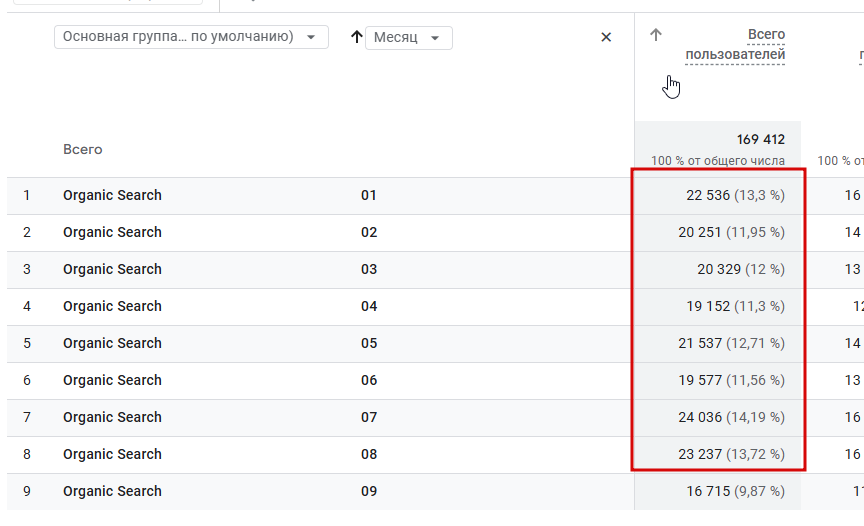864x526 pixels.
Task: Select Organic Search in row 1
Action: pyautogui.click(x=112, y=196)
